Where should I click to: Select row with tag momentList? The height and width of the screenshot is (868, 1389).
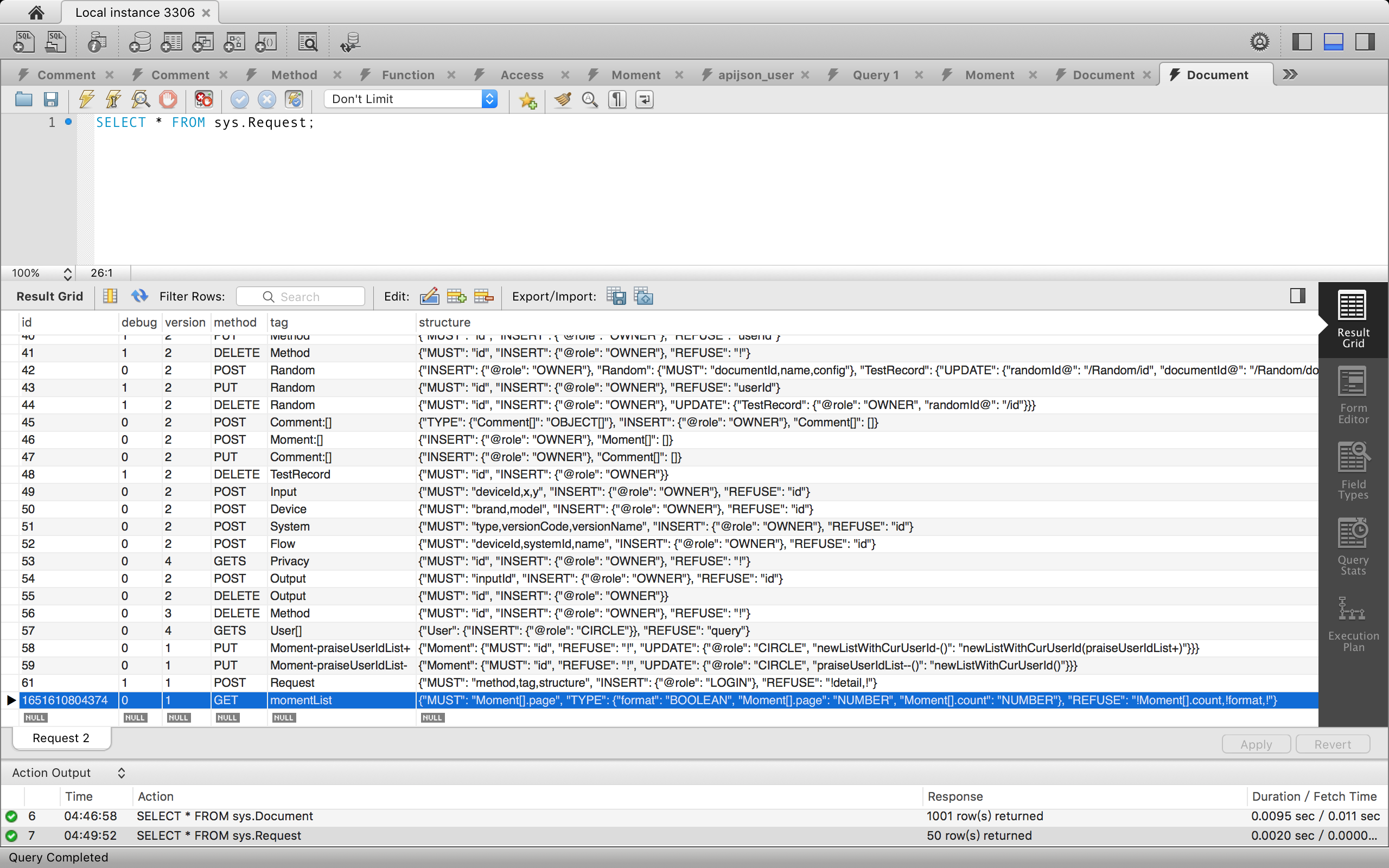[x=660, y=700]
